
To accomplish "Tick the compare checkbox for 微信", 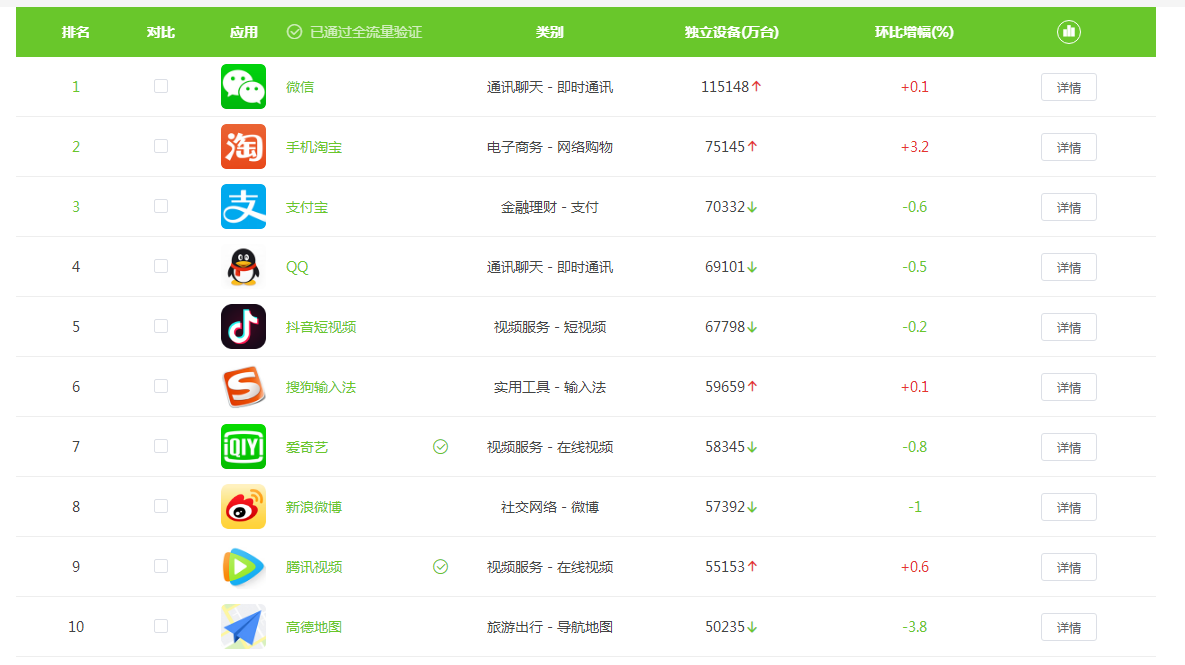I will (161, 86).
